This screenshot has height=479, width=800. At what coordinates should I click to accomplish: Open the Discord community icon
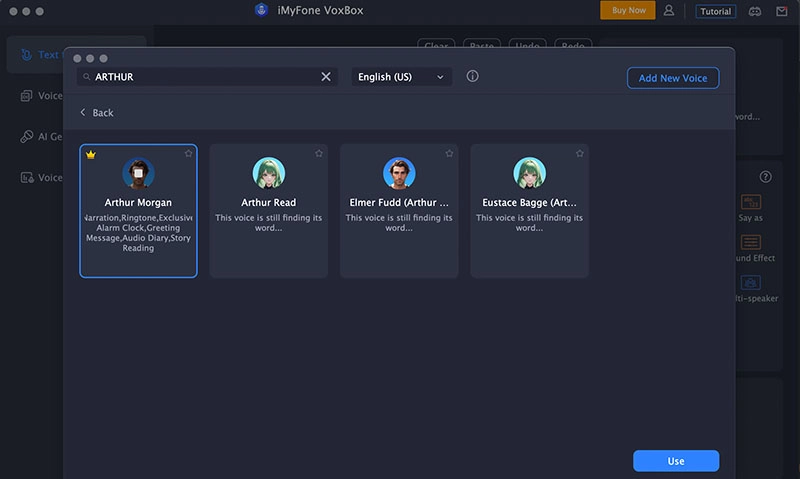[x=754, y=11]
